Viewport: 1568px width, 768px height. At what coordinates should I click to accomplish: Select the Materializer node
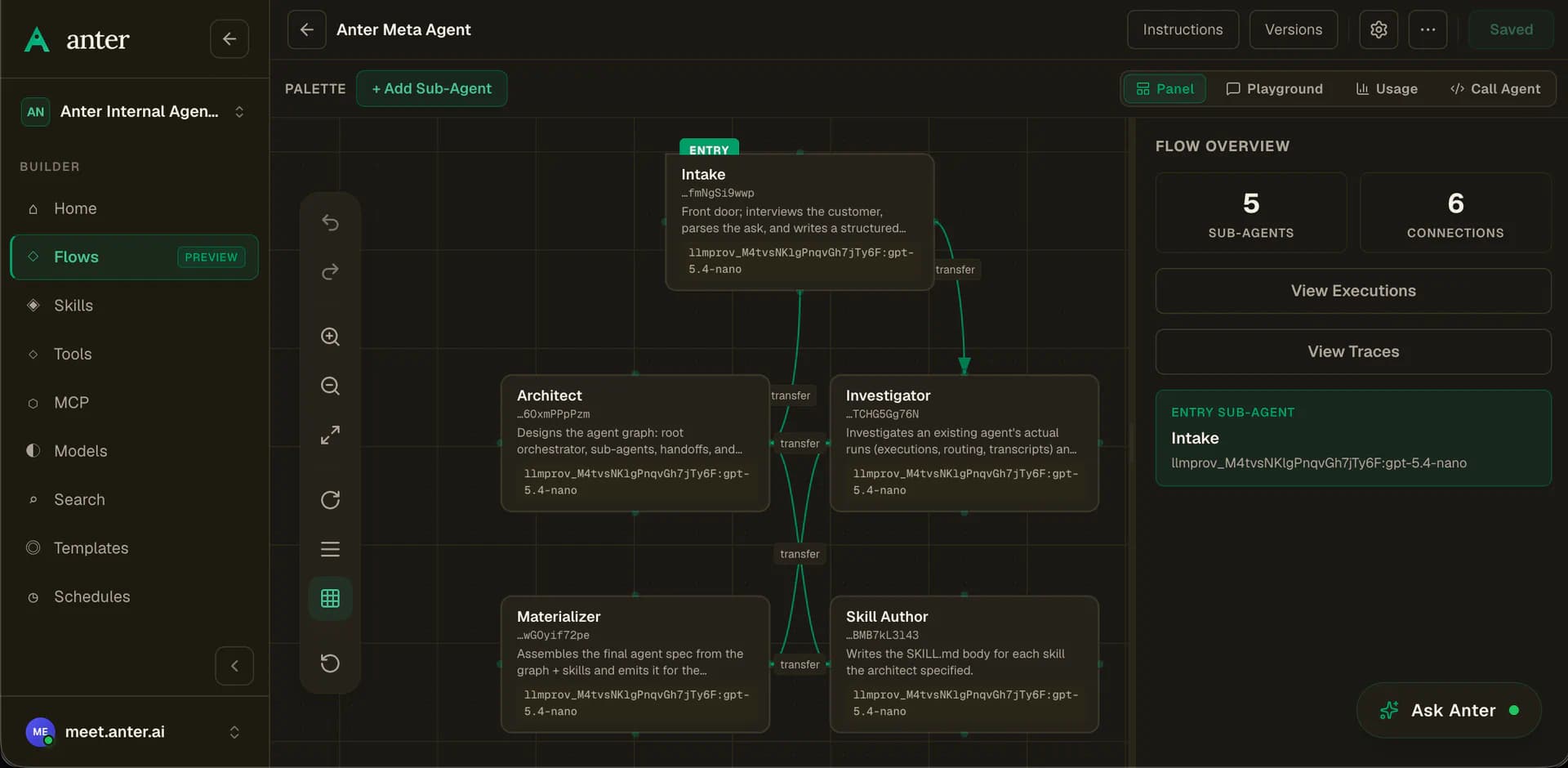pos(635,664)
